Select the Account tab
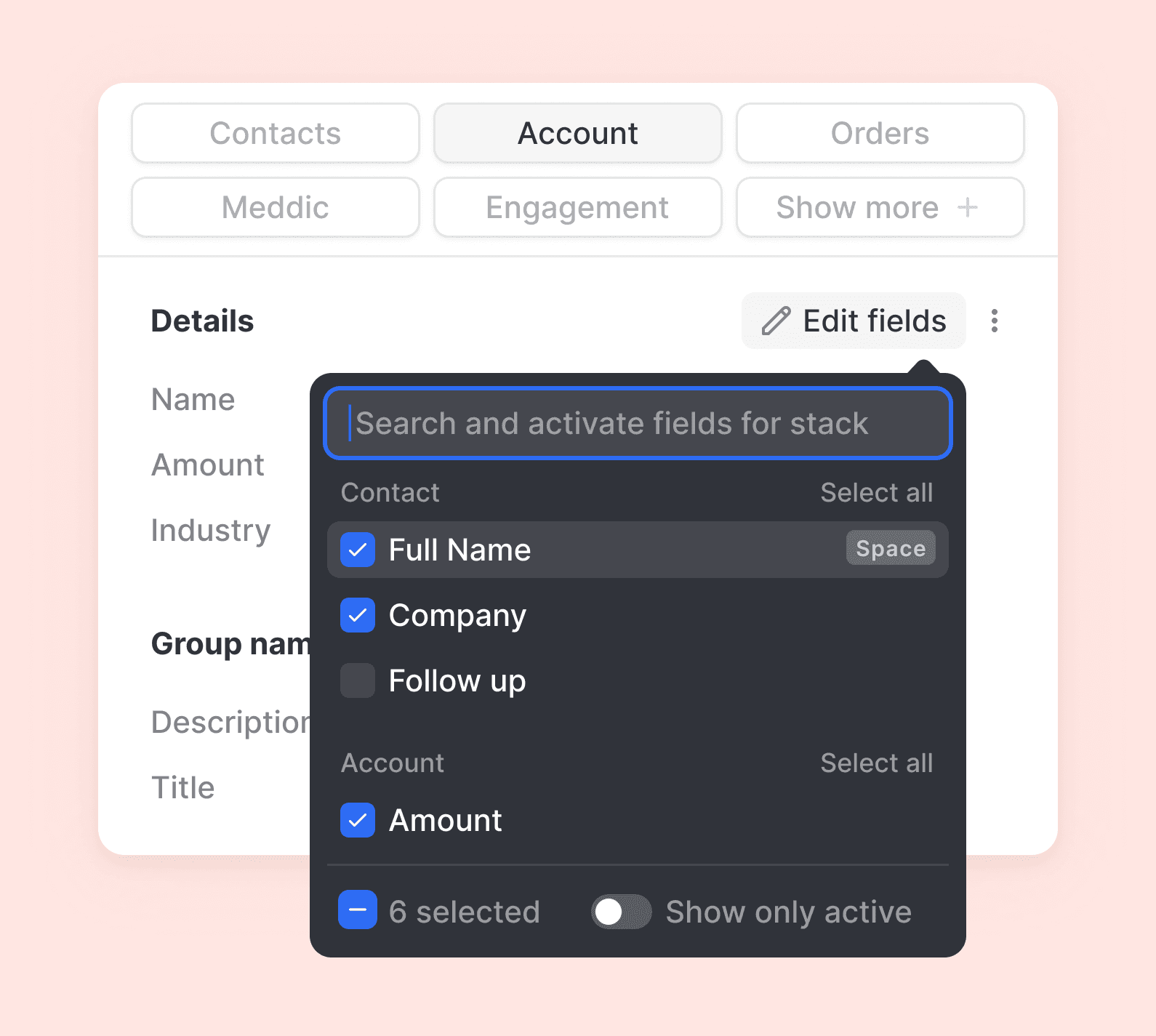This screenshot has height=1036, width=1156. point(577,134)
